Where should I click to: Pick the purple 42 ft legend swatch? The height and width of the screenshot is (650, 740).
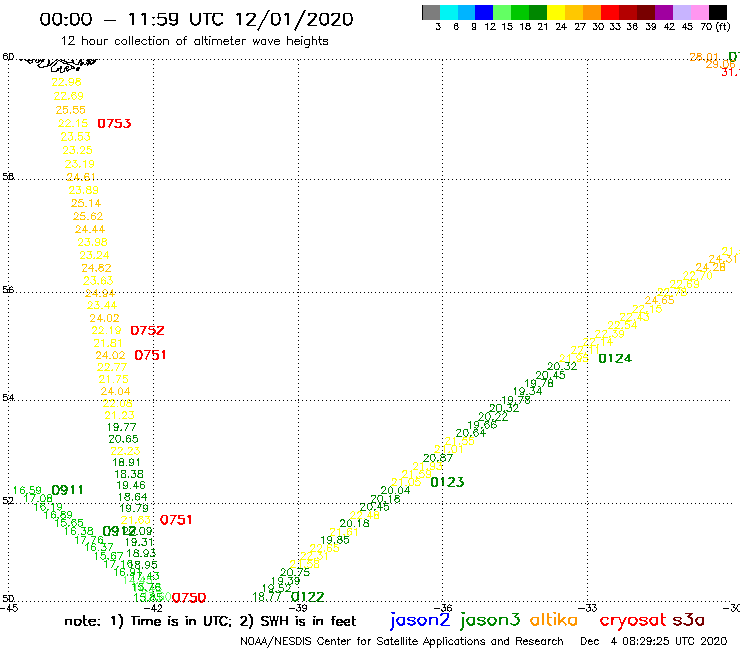click(x=664, y=12)
